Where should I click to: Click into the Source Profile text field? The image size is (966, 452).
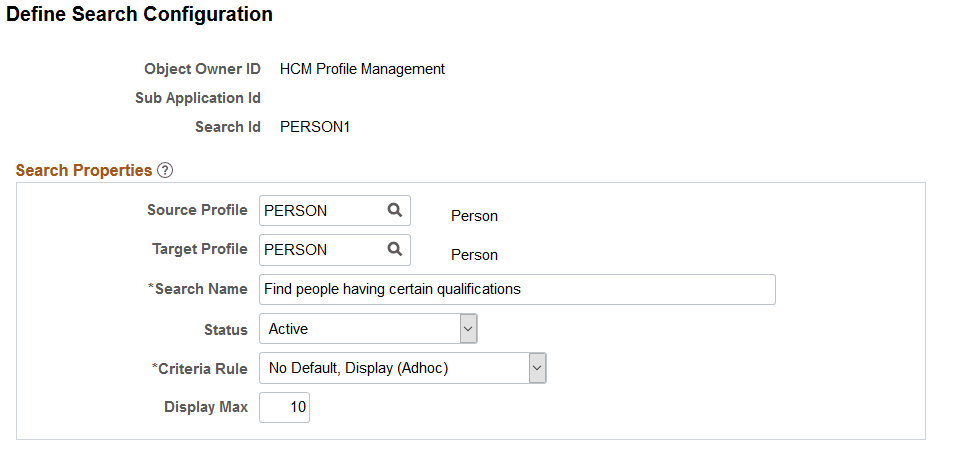320,211
